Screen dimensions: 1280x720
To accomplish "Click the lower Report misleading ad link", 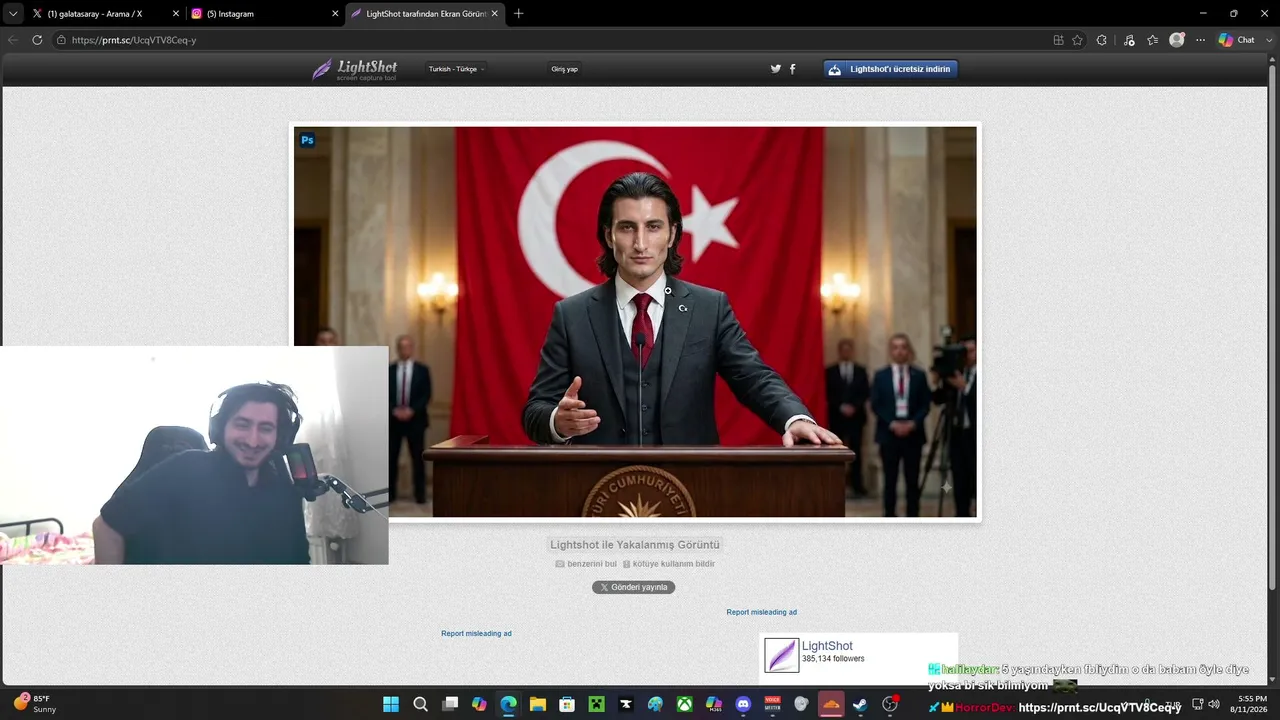I will [x=476, y=633].
